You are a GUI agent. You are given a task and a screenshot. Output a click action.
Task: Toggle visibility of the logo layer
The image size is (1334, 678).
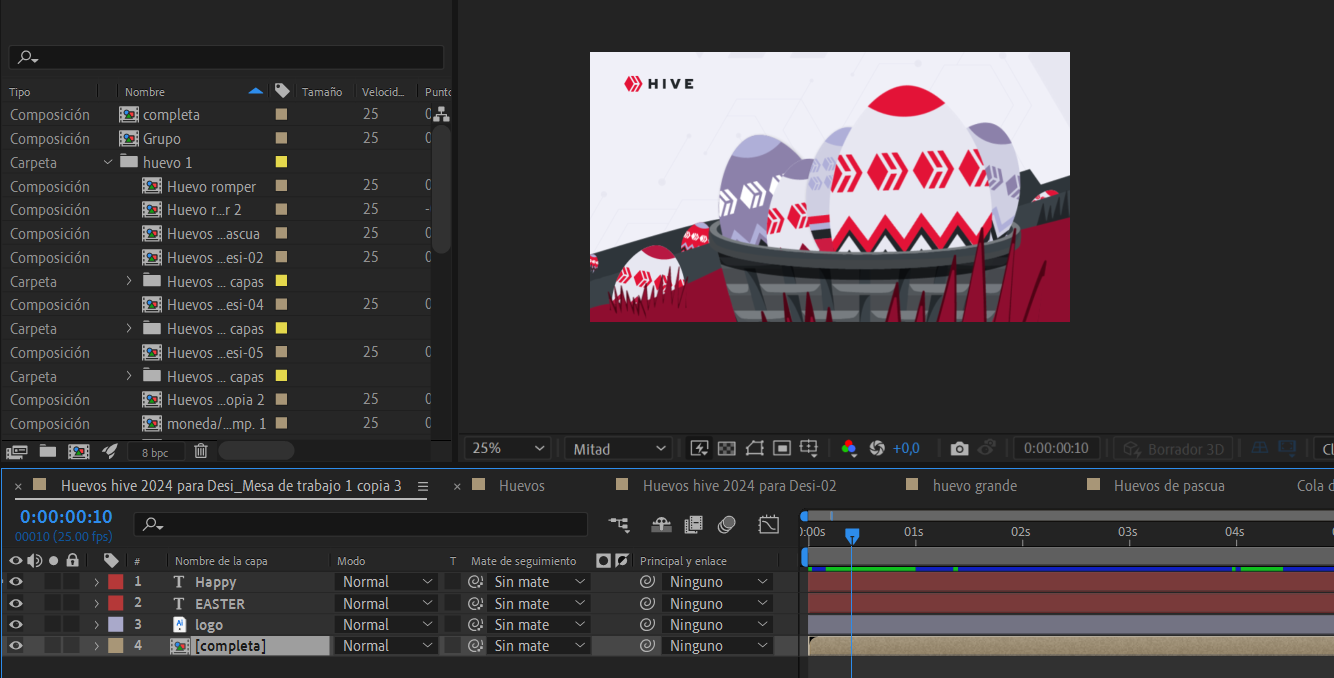16,625
